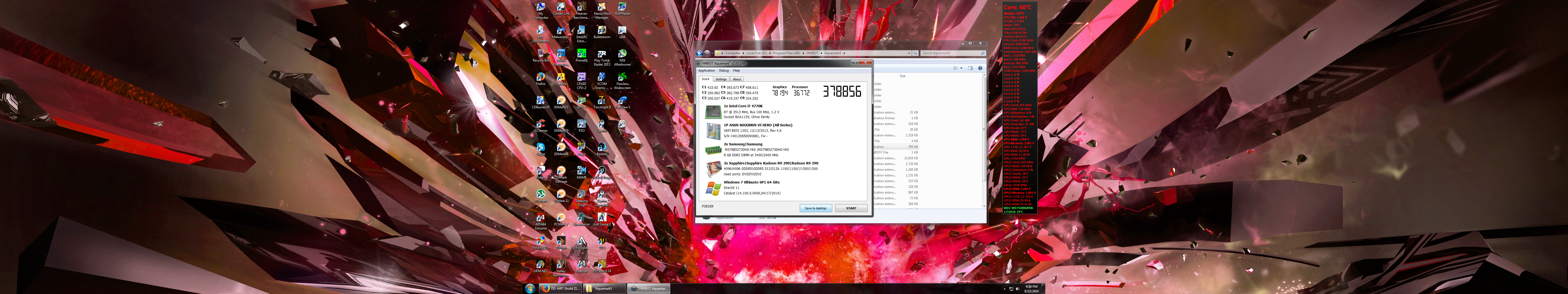Open the Help menu in HWBOT Aquamark

click(x=737, y=71)
